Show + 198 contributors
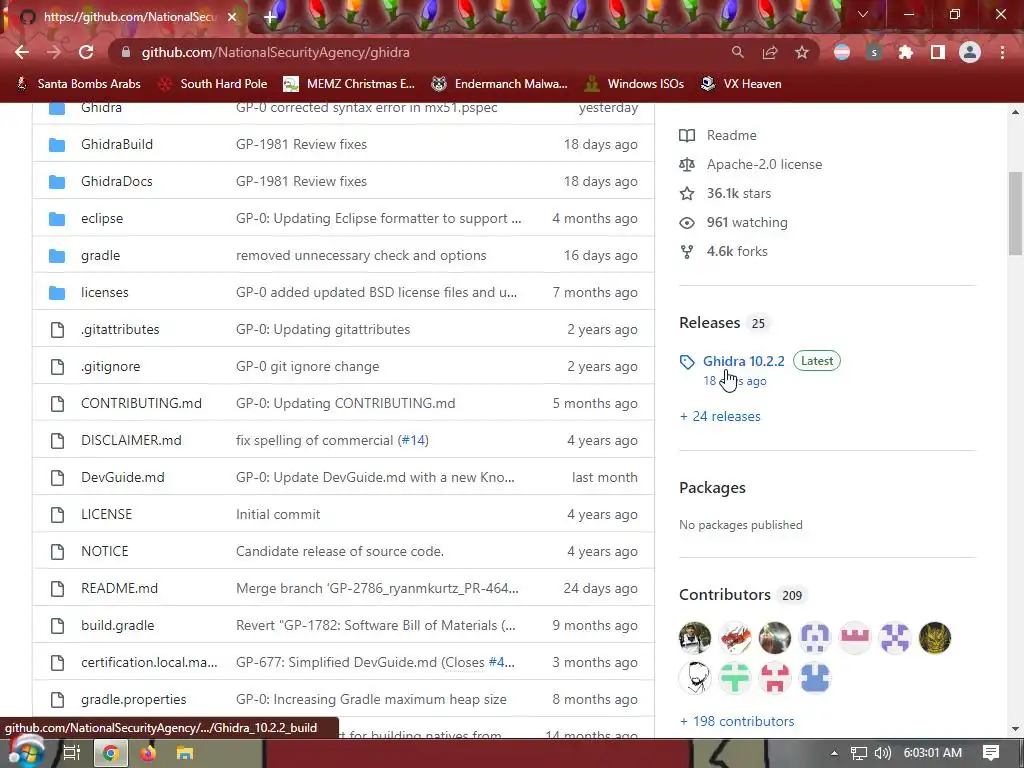 pyautogui.click(x=737, y=722)
